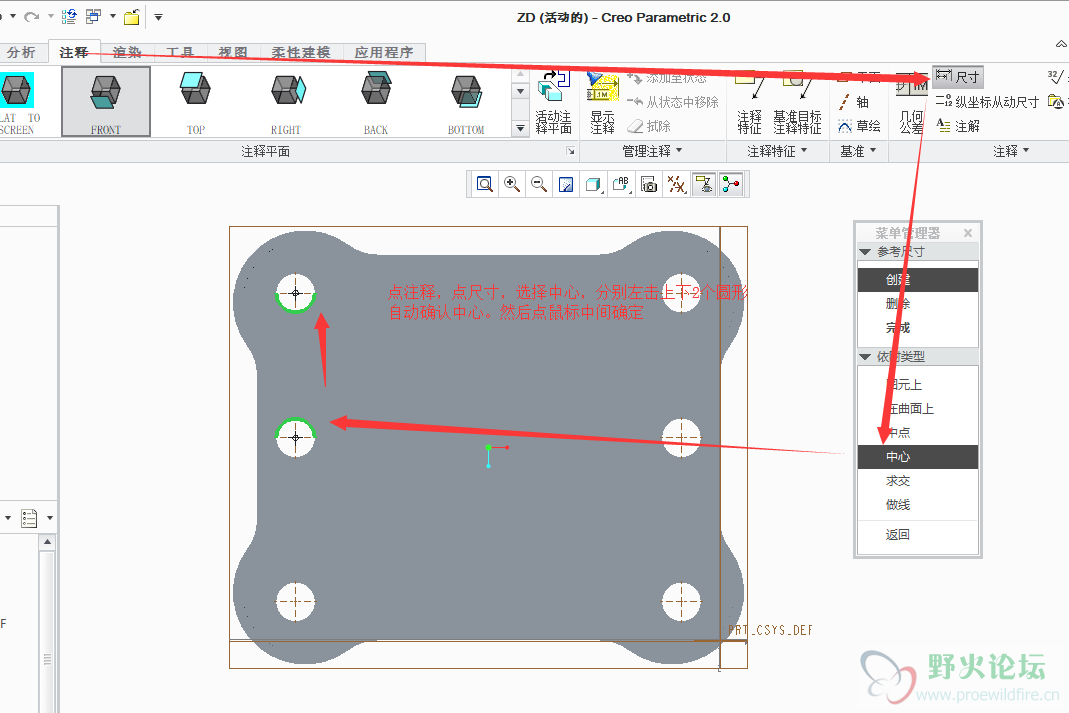Click 返回 in the menu manager
This screenshot has height=713, width=1069.
pyautogui.click(x=918, y=534)
